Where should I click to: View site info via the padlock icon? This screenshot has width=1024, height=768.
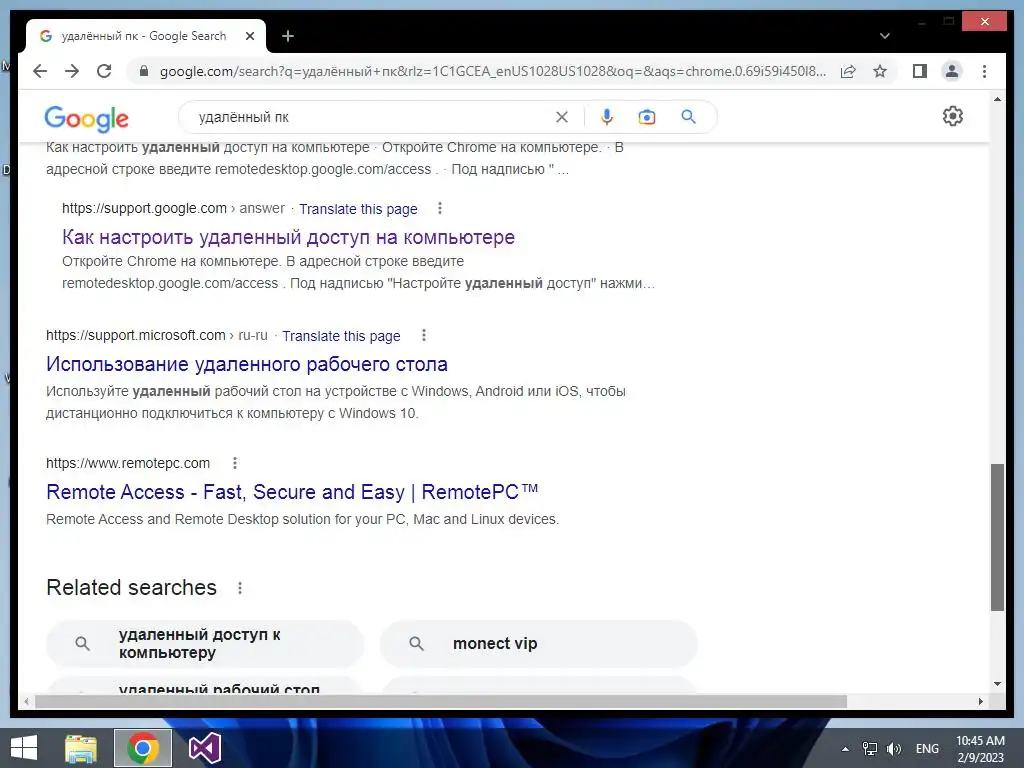tap(144, 71)
